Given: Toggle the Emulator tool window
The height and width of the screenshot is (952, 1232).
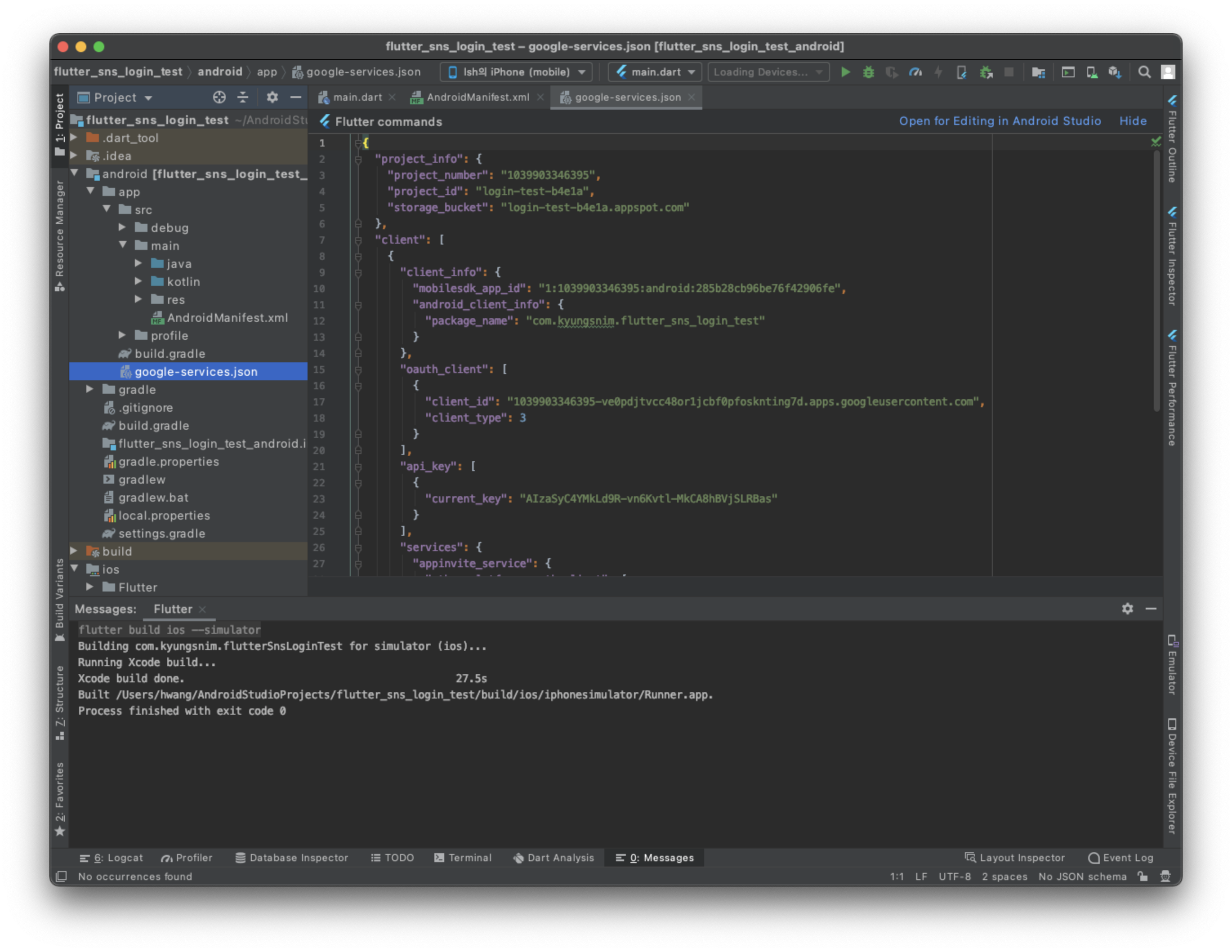Looking at the screenshot, I should [x=1172, y=666].
